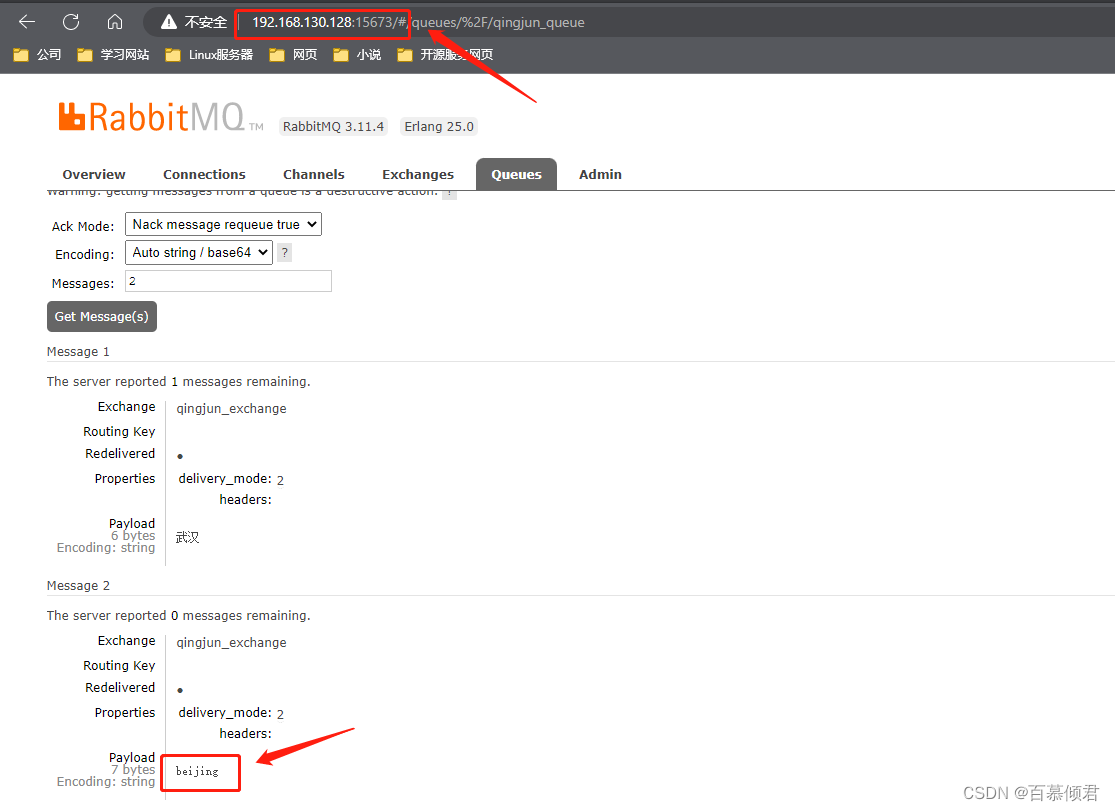Open the 开源服务网页 bookmarks folder
Image resolution: width=1115 pixels, height=811 pixels.
[x=445, y=55]
